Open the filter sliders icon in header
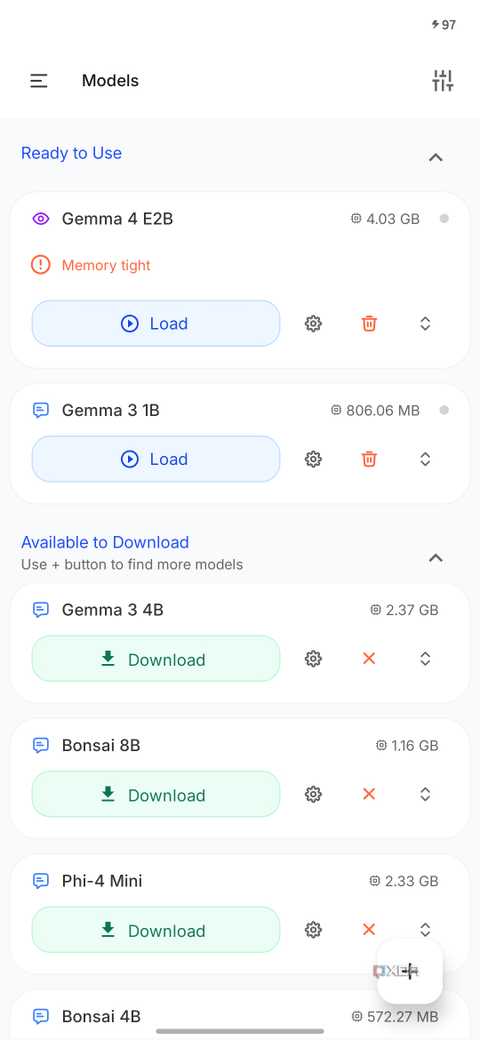480x1040 pixels. (x=442, y=80)
